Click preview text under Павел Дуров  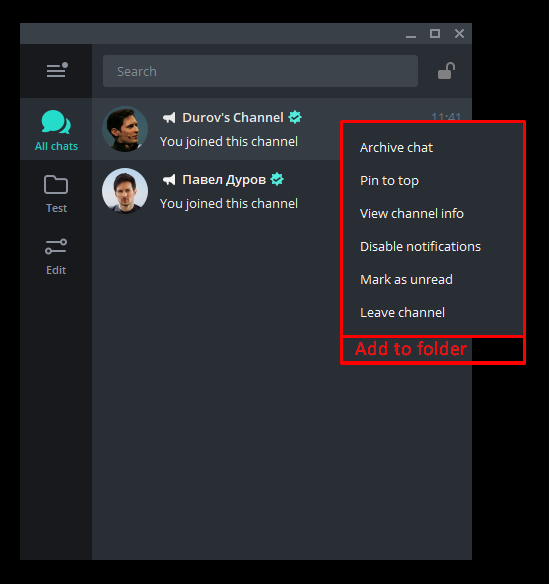tap(229, 204)
